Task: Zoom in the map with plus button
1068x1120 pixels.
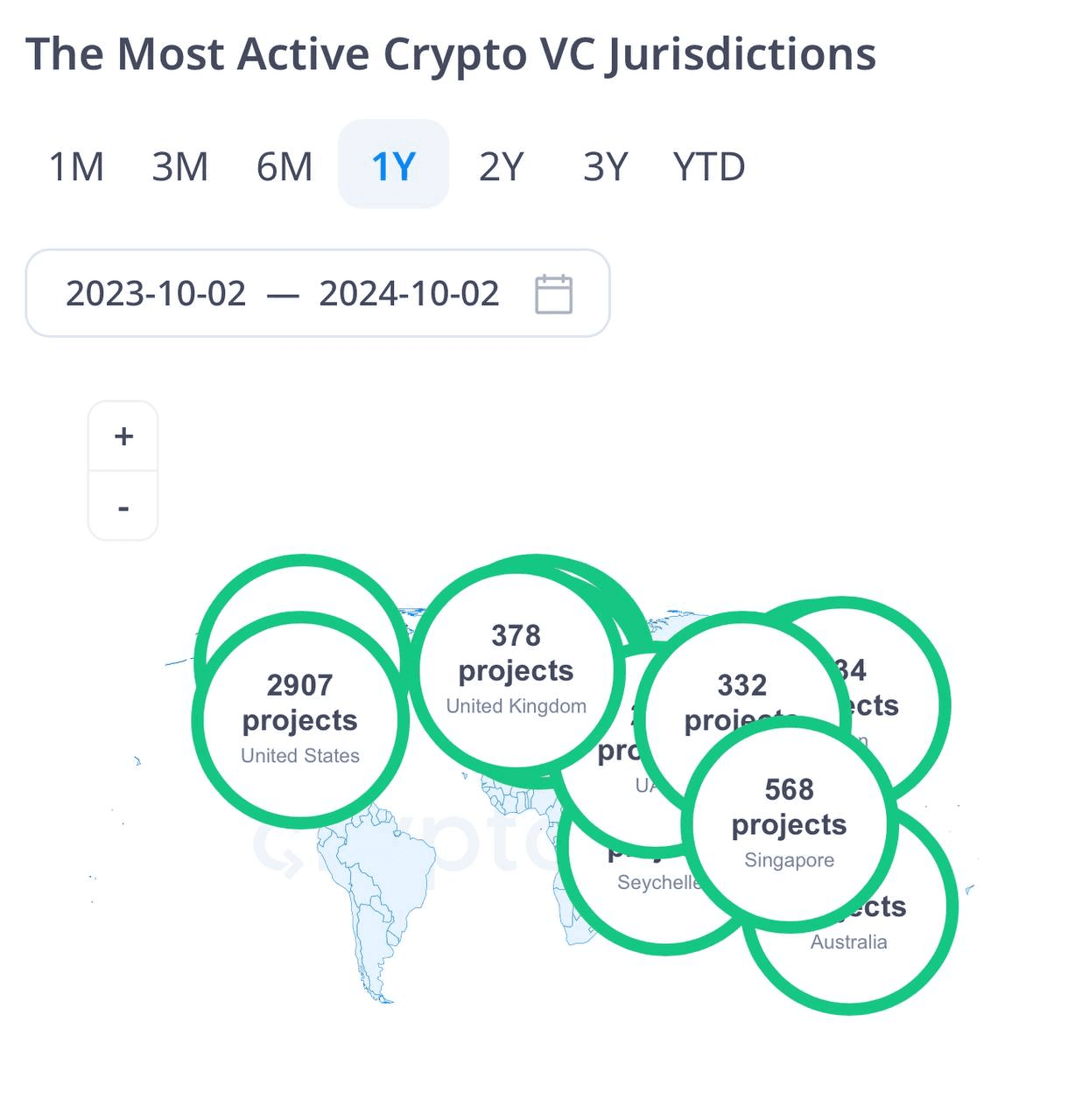Action: (x=123, y=436)
